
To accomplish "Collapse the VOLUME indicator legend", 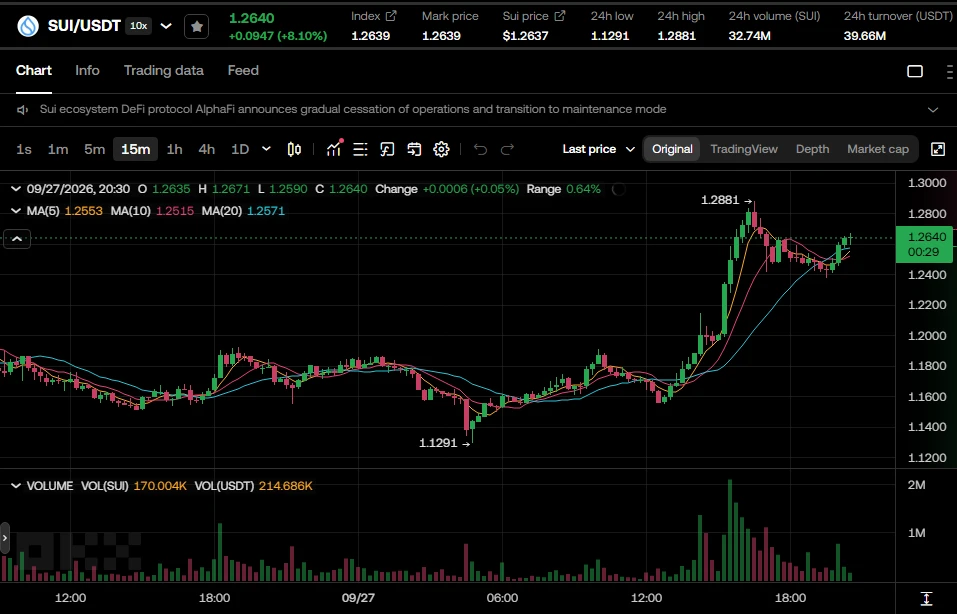I will pos(16,486).
